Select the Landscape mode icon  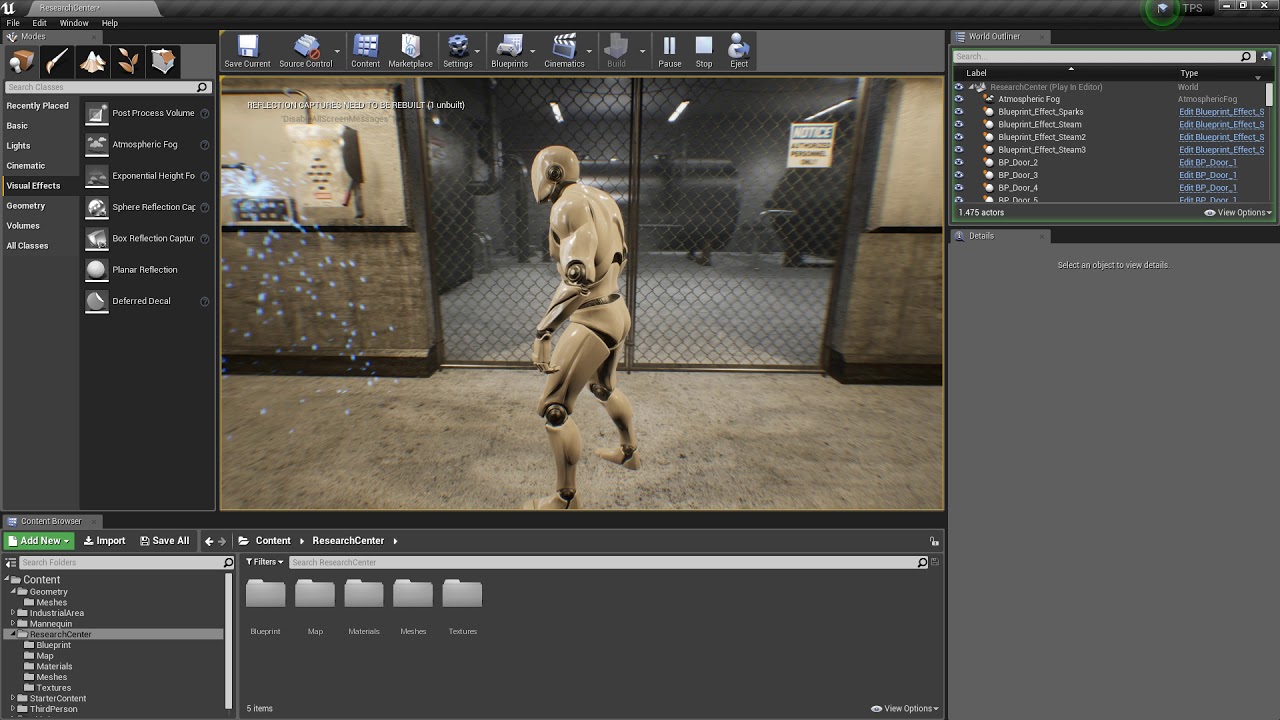point(93,62)
